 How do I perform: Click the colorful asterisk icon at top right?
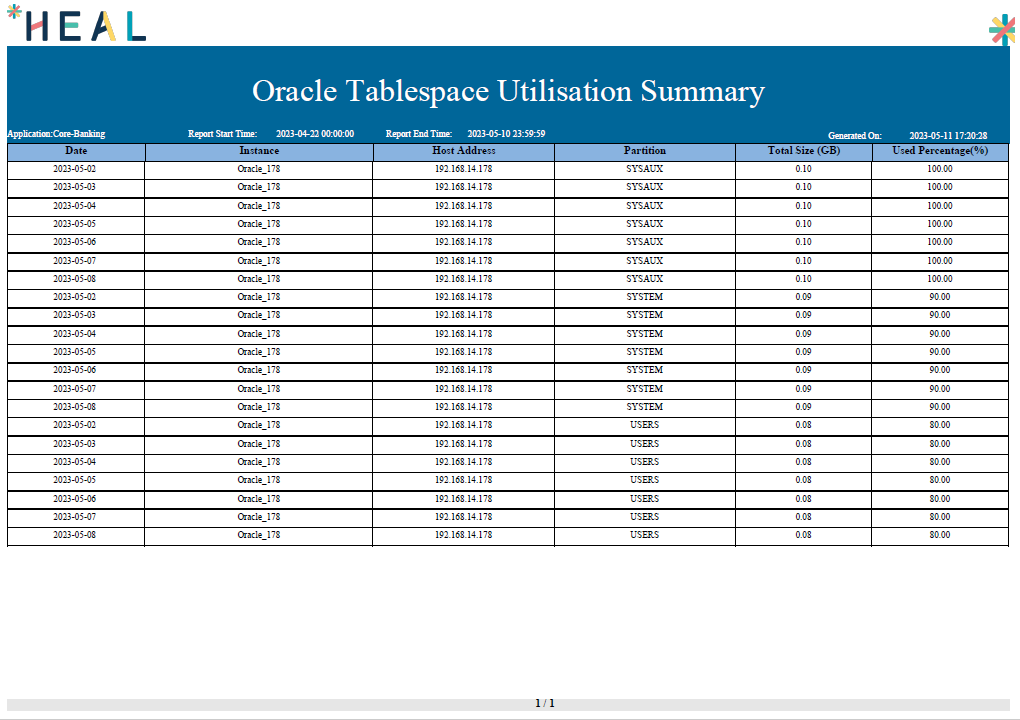pos(1001,30)
